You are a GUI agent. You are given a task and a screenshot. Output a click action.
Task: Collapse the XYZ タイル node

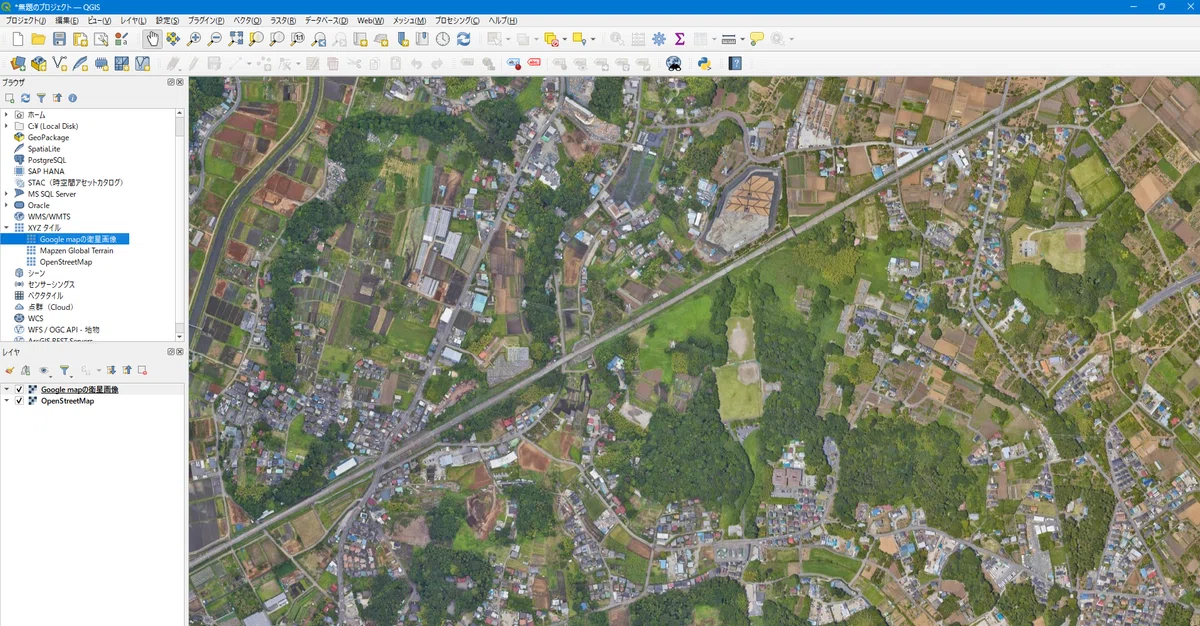pyautogui.click(x=6, y=228)
